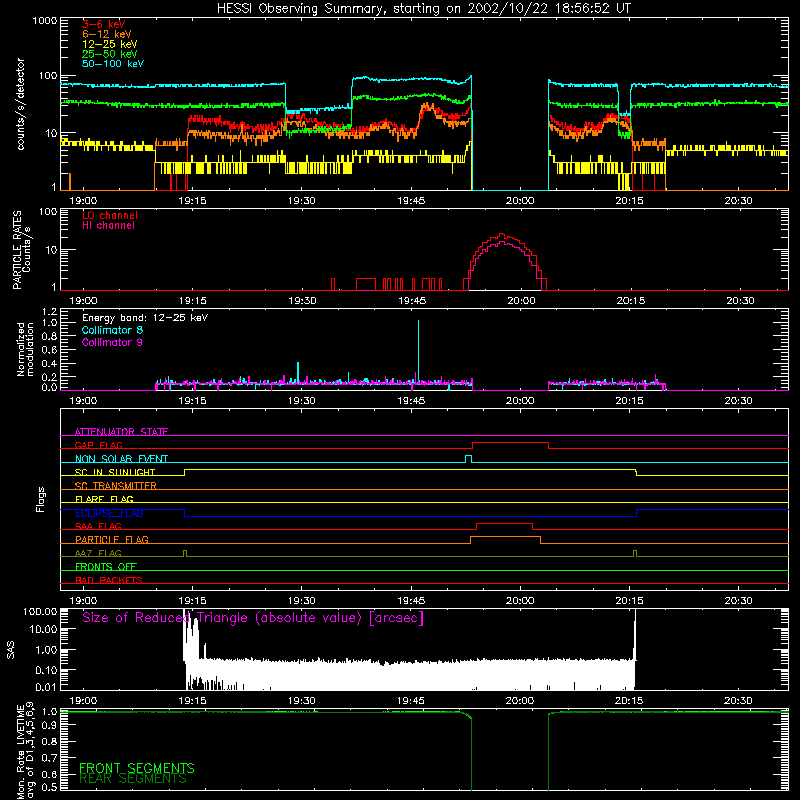800x800 pixels.
Task: Click the FLARE_FLAG label
Action: pyautogui.click(x=104, y=499)
